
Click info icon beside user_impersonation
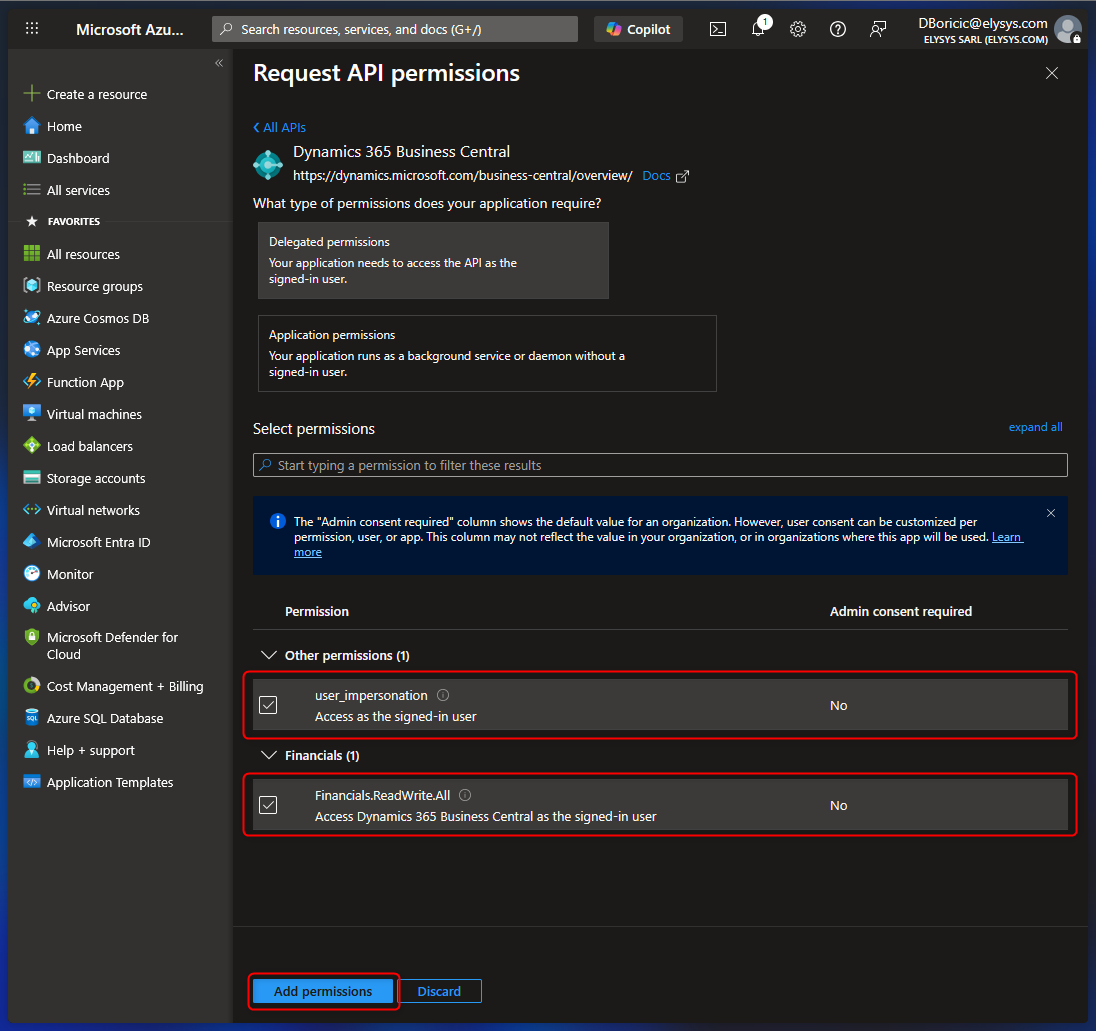click(443, 695)
